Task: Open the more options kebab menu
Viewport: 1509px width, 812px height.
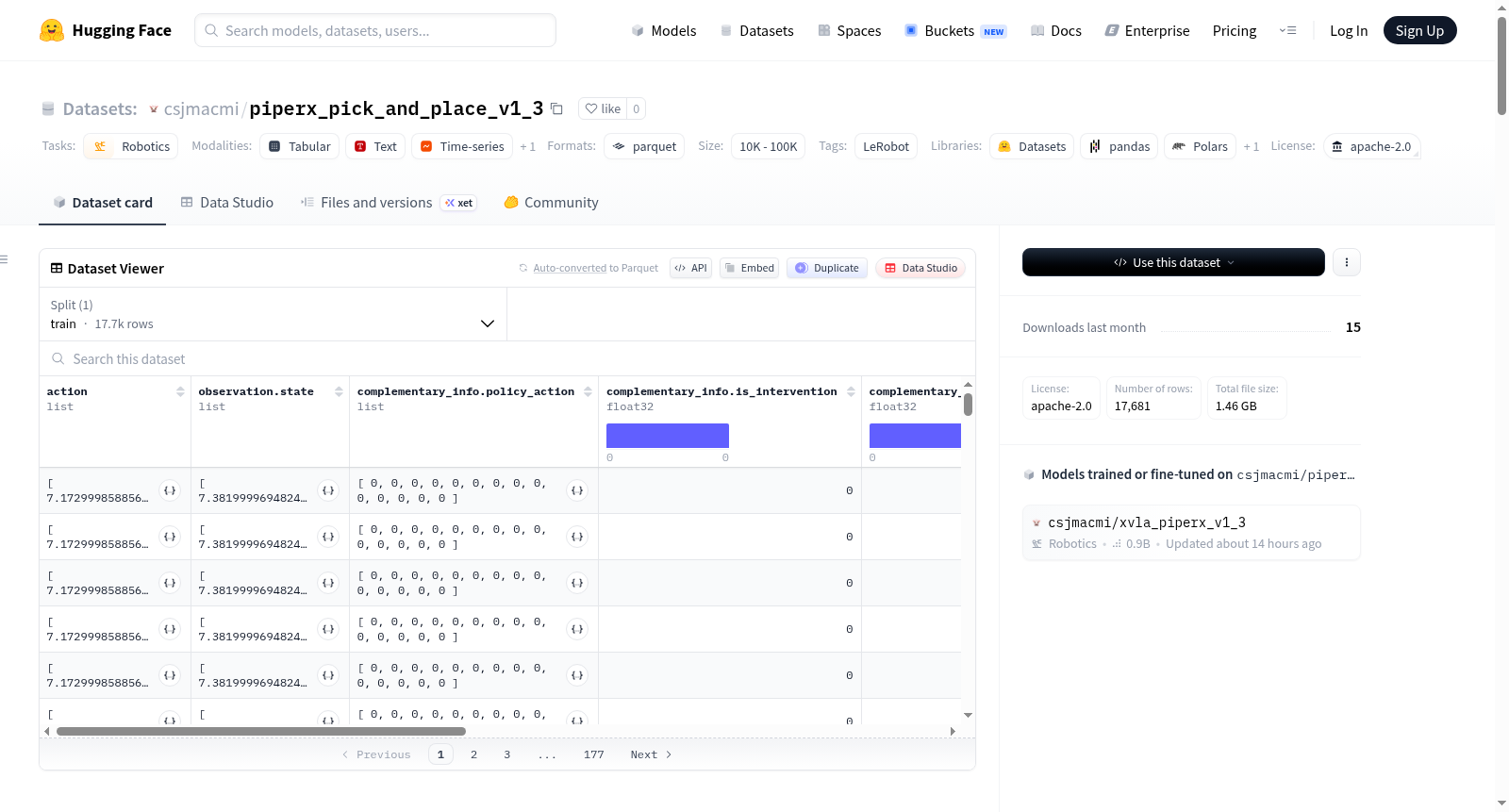Action: (x=1347, y=262)
